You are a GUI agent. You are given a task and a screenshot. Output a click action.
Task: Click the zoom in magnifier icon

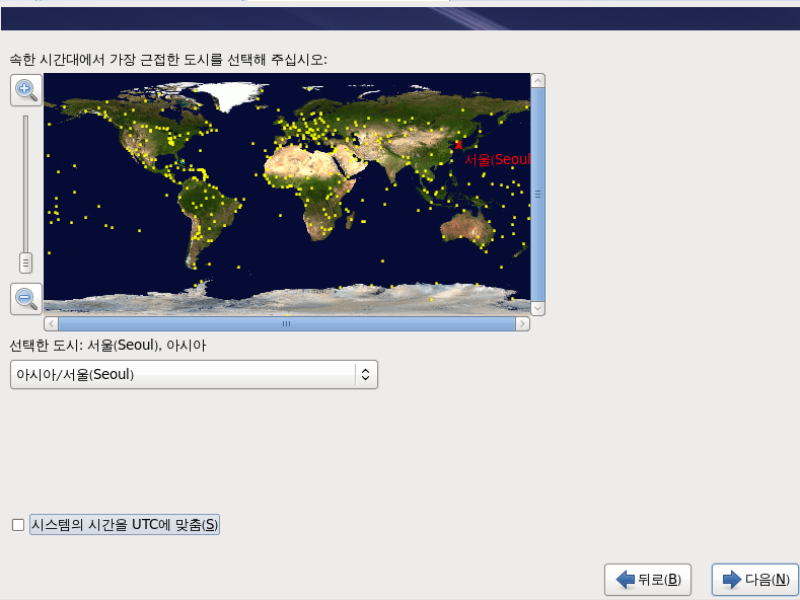point(26,90)
